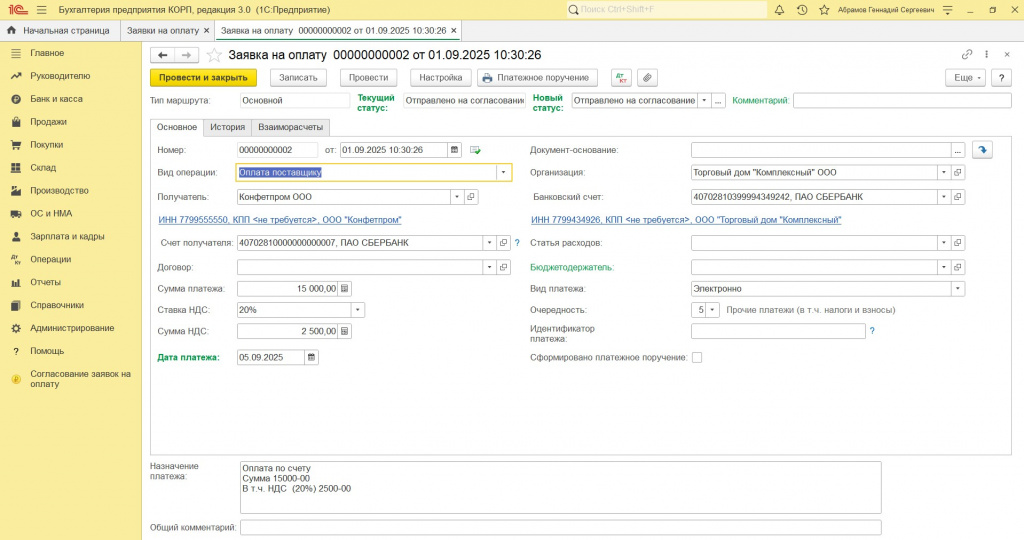1024x540 pixels.
Task: Open Получатель Конфетпром record icon
Action: tap(471, 197)
